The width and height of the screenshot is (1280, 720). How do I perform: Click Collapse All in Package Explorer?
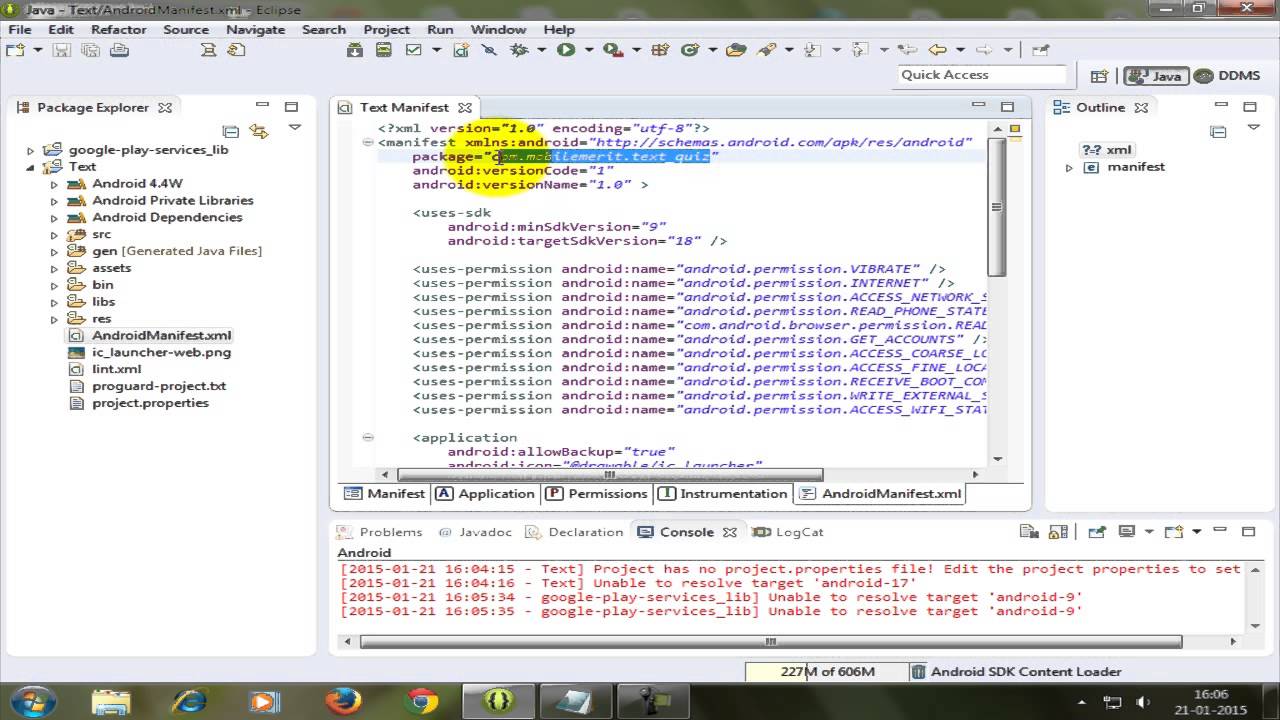tap(230, 131)
